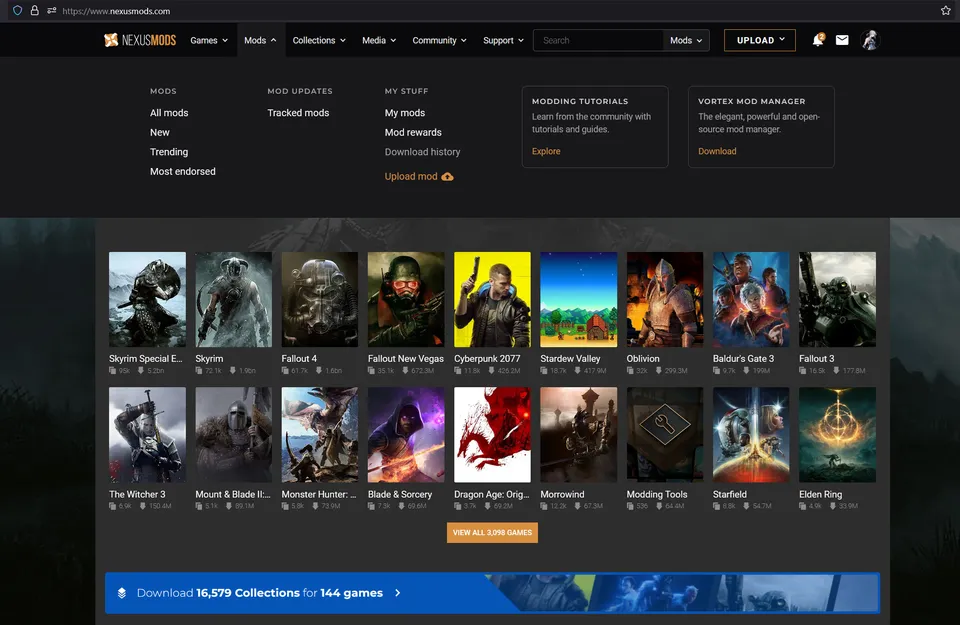Screen dimensions: 960x625
Task: Select Most endorsed in the menu
Action: click(182, 171)
